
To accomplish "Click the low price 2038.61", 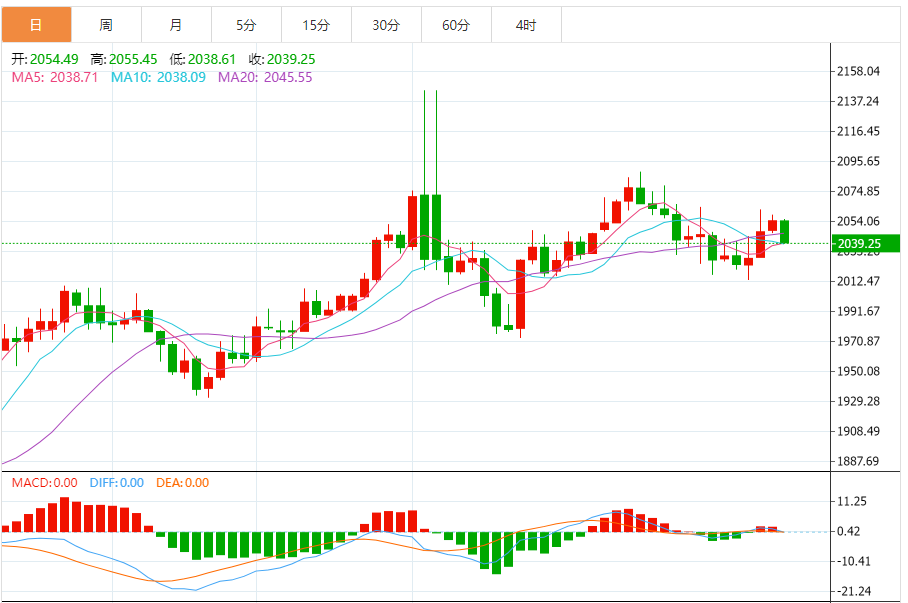I will (x=212, y=59).
